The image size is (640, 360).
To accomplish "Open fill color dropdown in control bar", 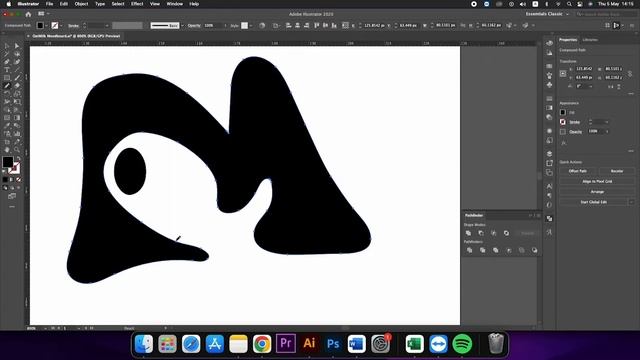I will [x=46, y=25].
